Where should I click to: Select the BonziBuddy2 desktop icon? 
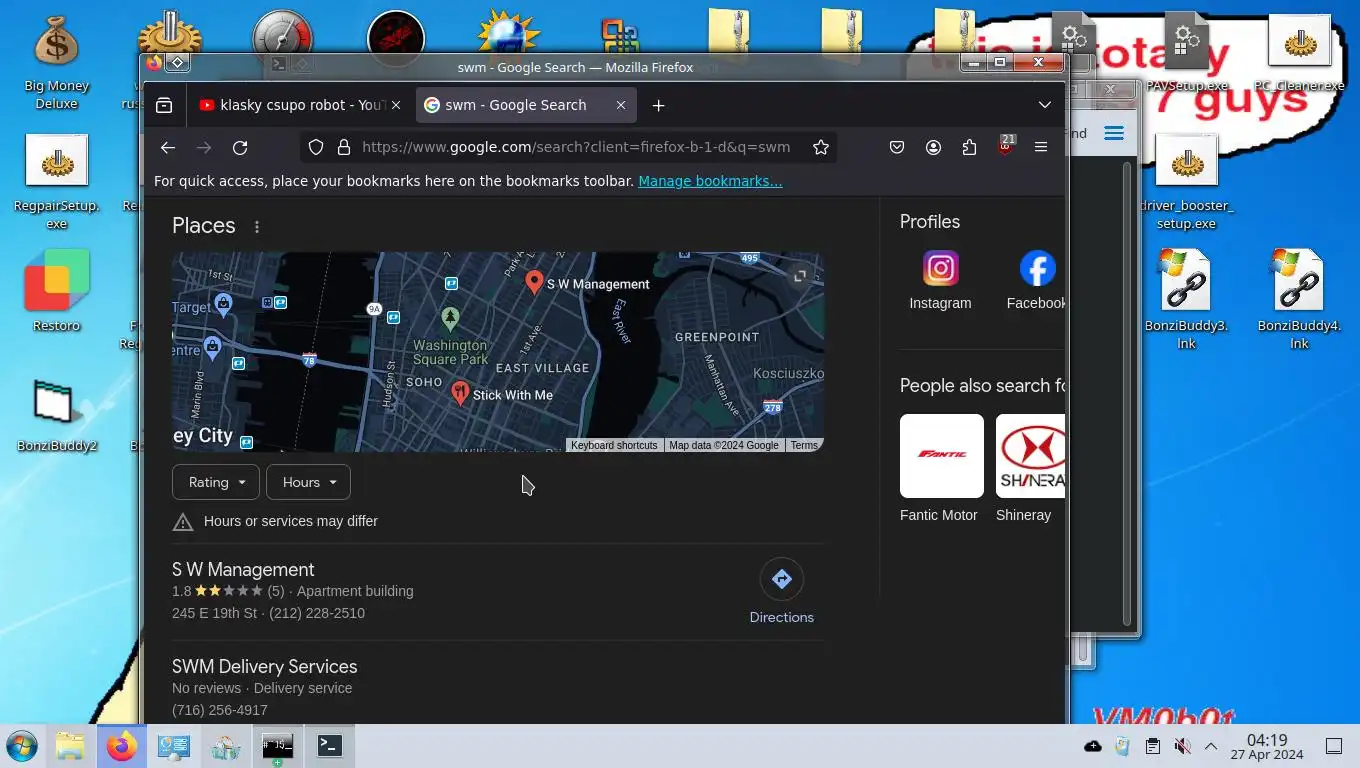[x=56, y=416]
